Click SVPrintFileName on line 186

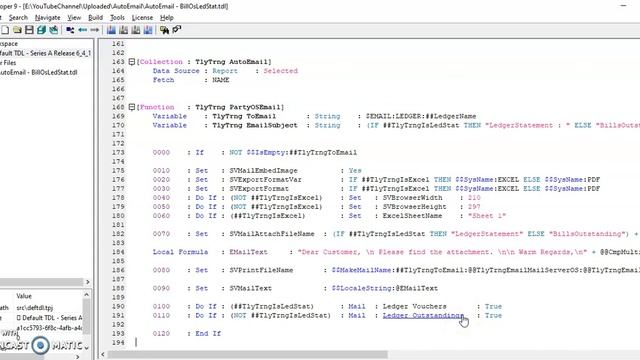pos(261,270)
